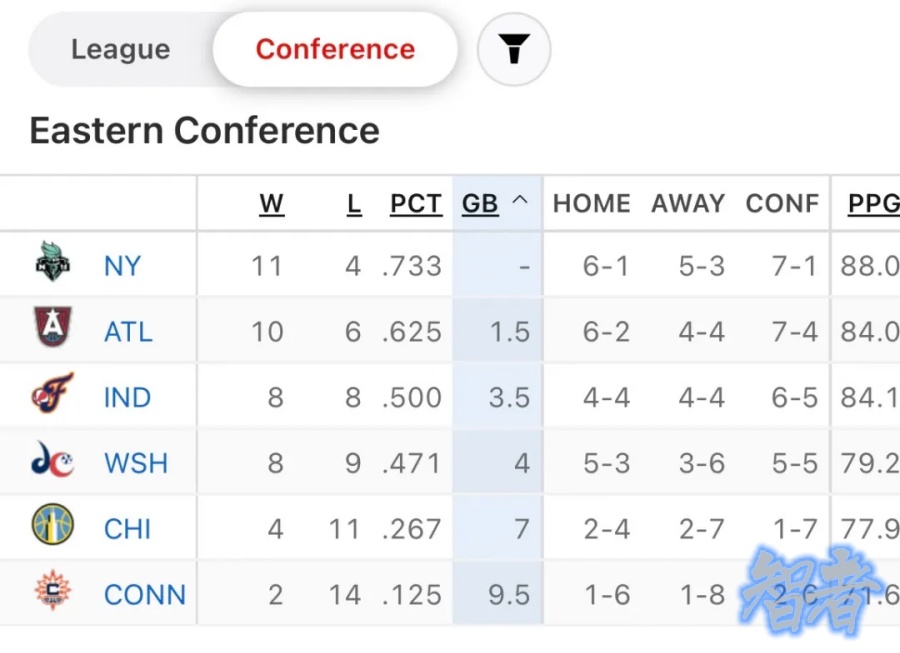Switch standings to League view
This screenshot has width=900, height=653.
tap(120, 48)
